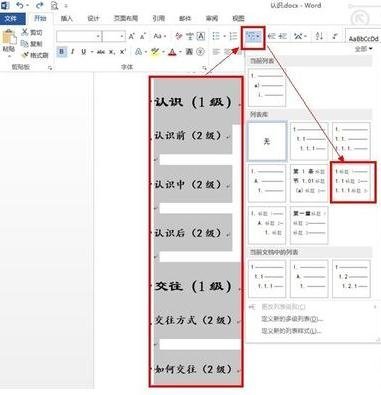The height and width of the screenshot is (395, 381).
Task: Select the 第1章 list style
Action: [309, 183]
